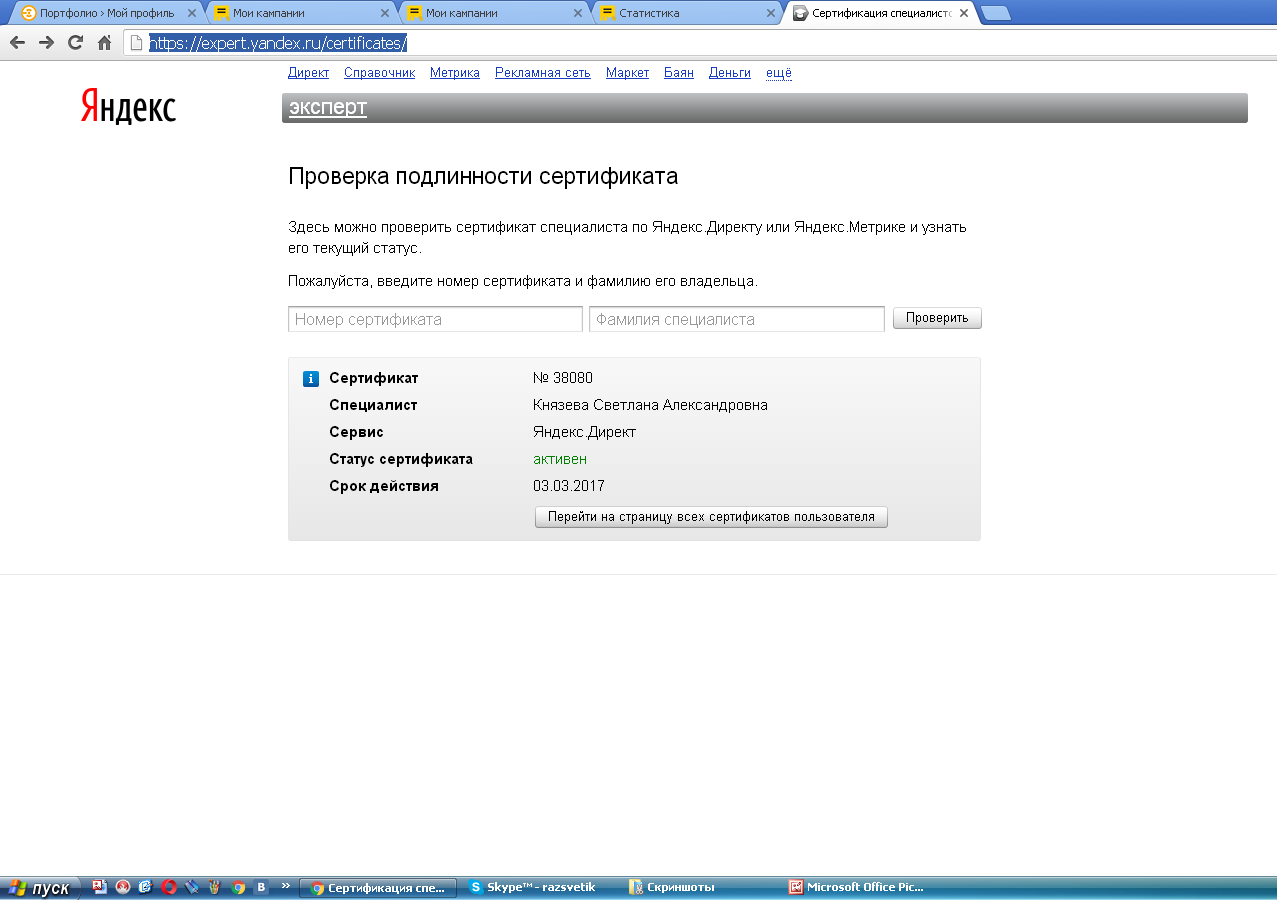
Task: Click the Сертификация taskbar button
Action: 378,887
